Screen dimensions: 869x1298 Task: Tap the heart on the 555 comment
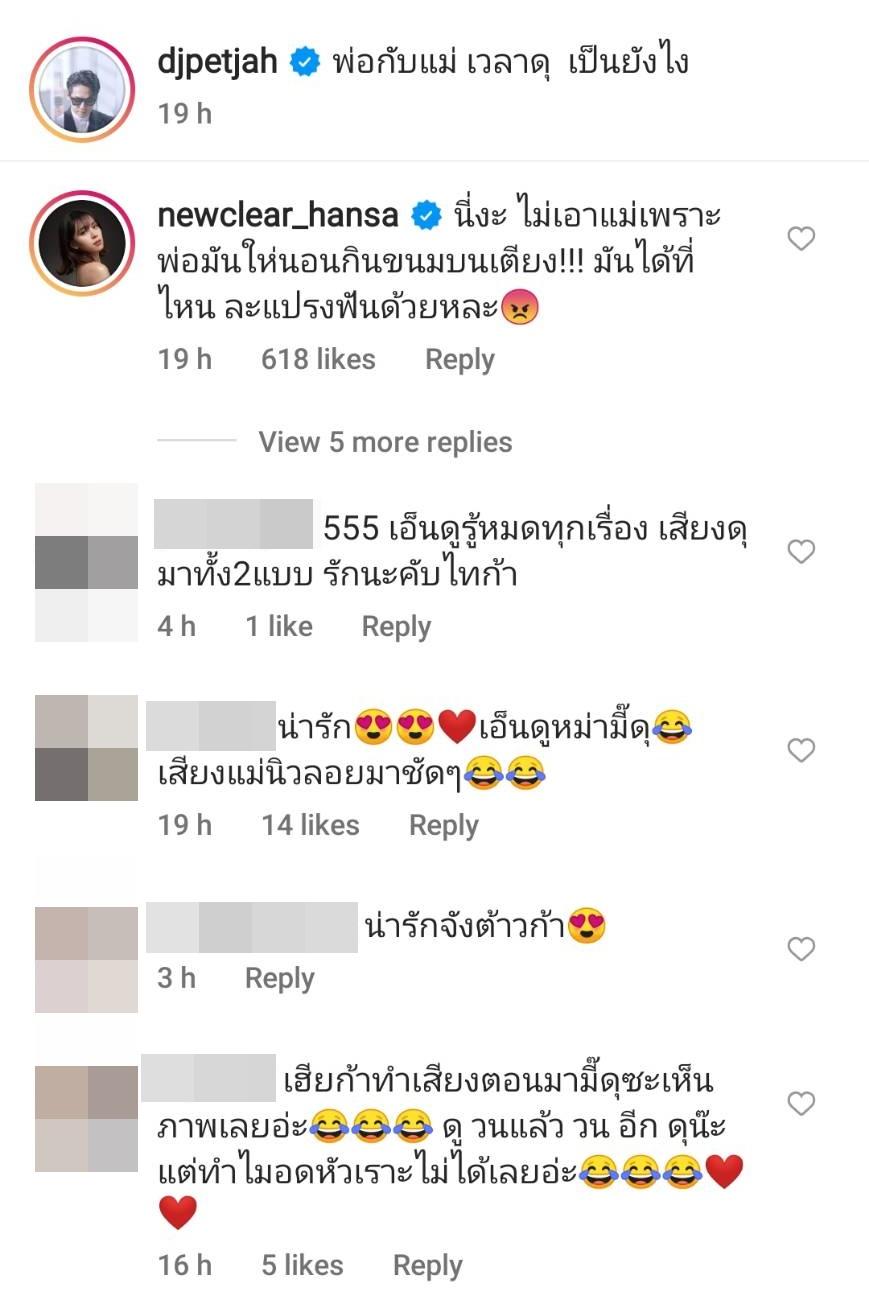(x=801, y=551)
